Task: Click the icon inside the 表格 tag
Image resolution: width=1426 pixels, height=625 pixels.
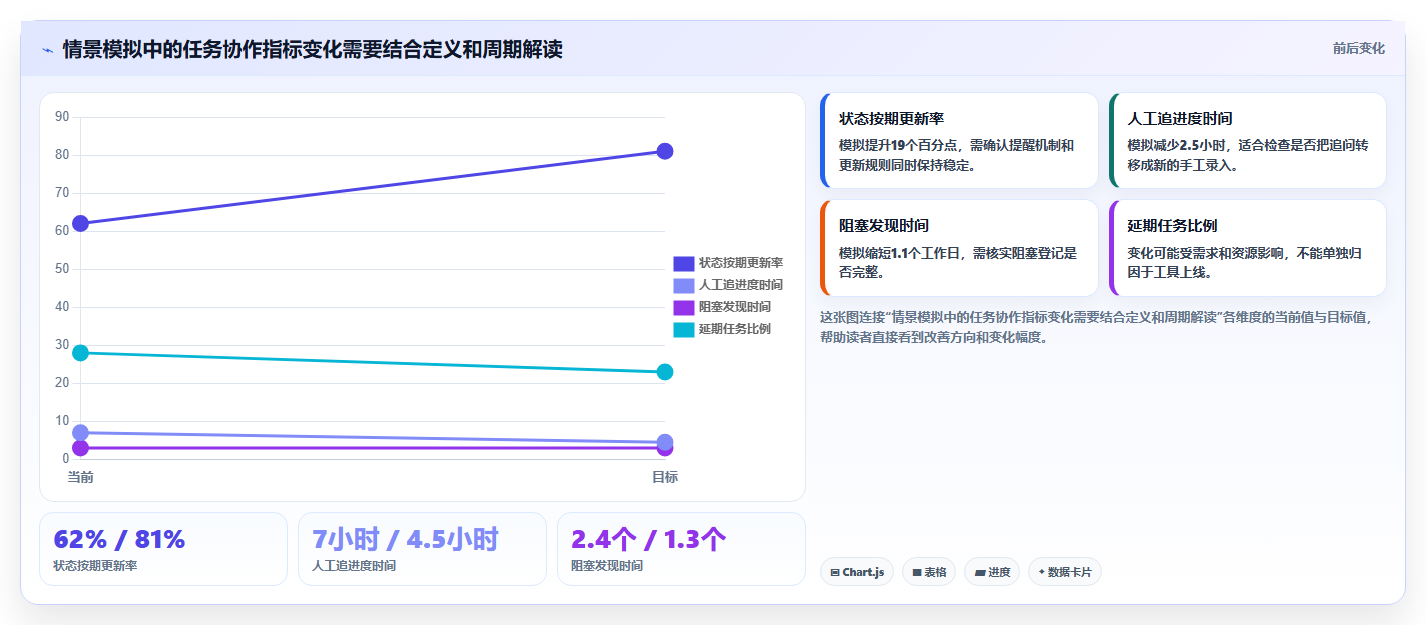Action: [x=917, y=573]
